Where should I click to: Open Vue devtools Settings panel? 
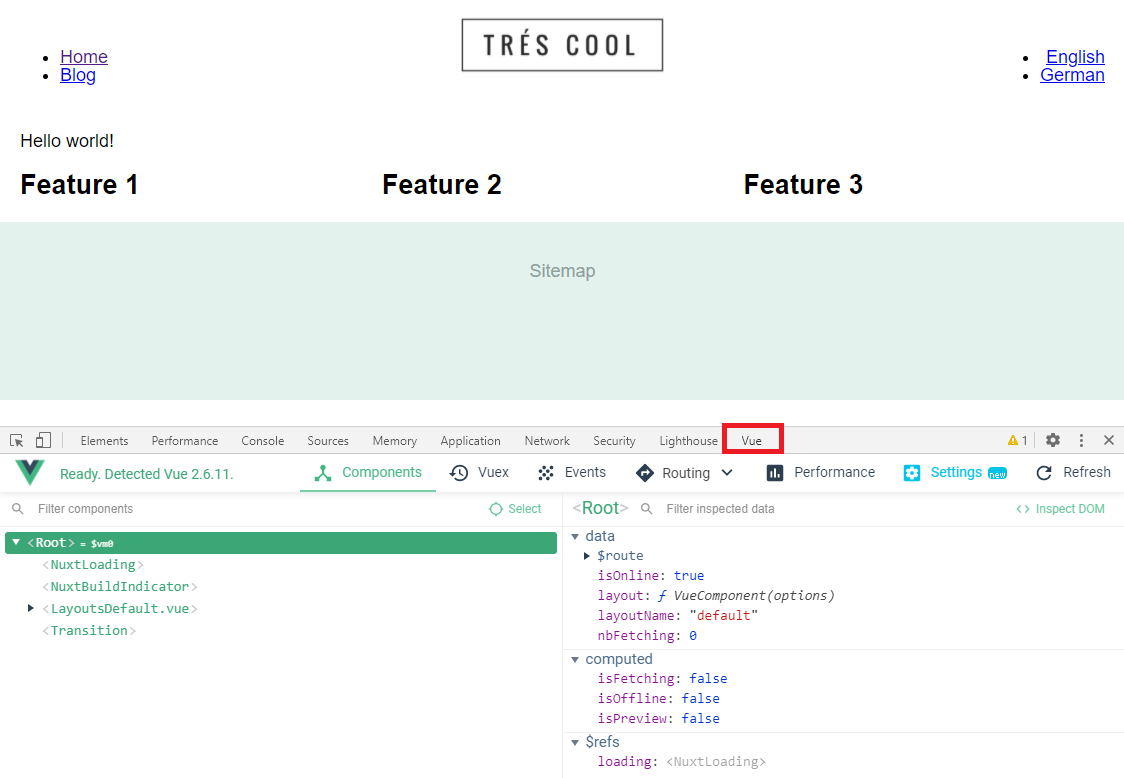954,472
